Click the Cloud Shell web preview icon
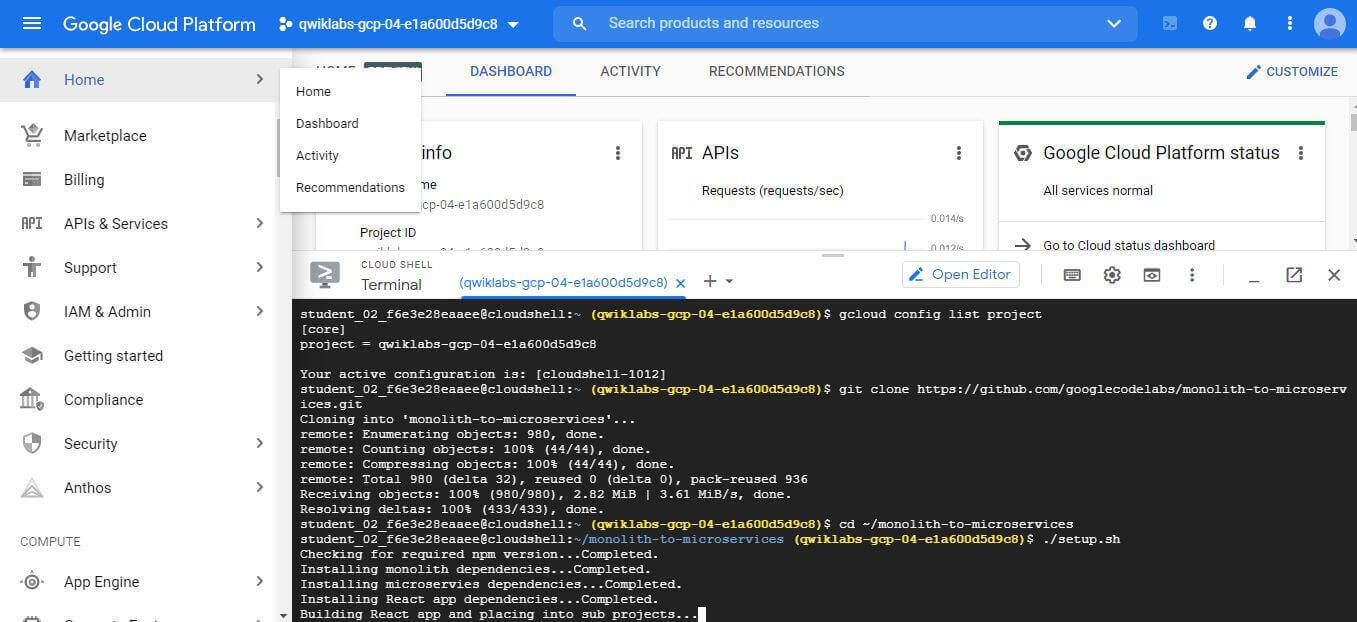 (1152, 275)
